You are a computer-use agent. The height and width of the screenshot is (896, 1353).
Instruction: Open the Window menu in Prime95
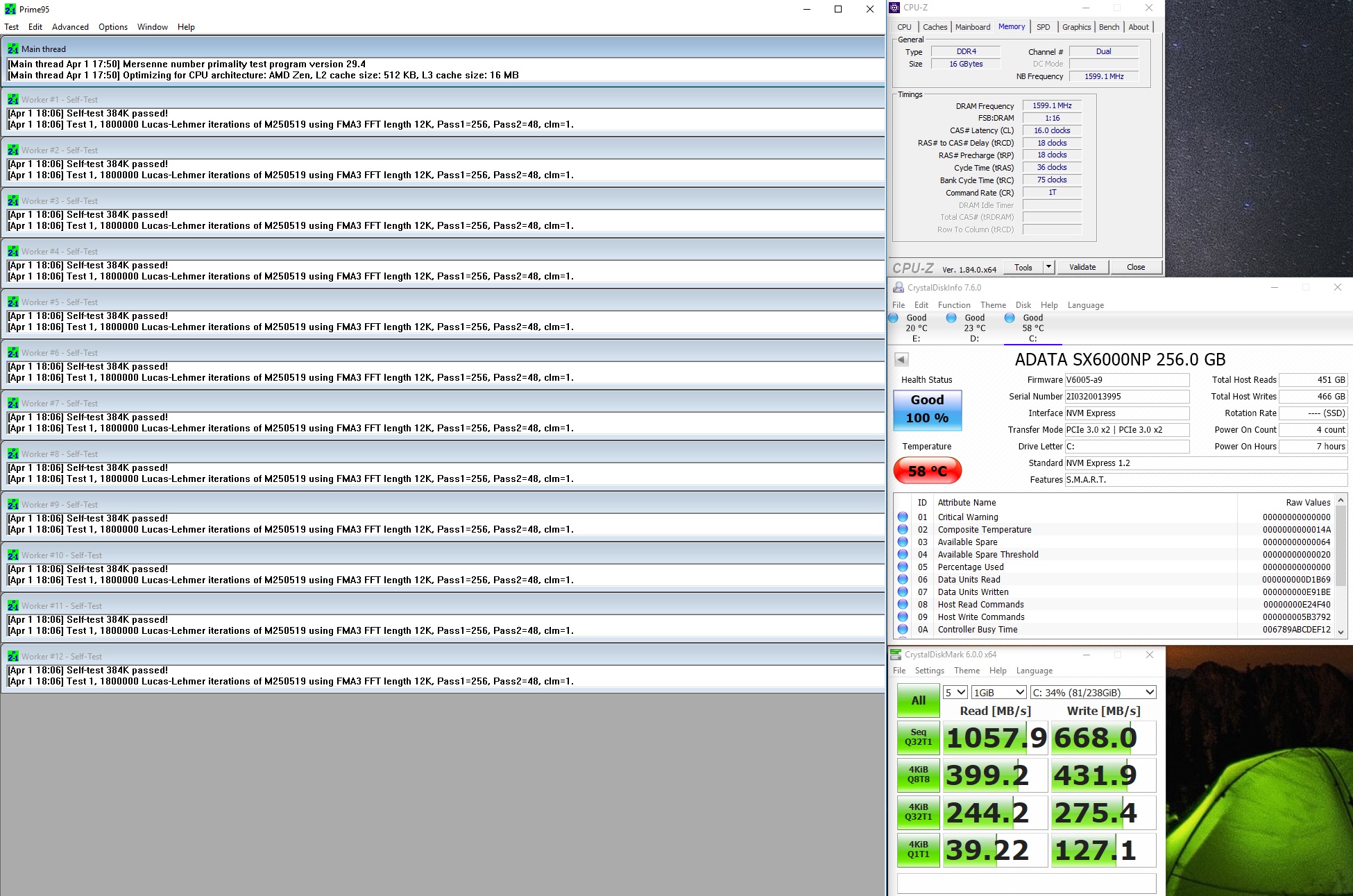pos(153,27)
